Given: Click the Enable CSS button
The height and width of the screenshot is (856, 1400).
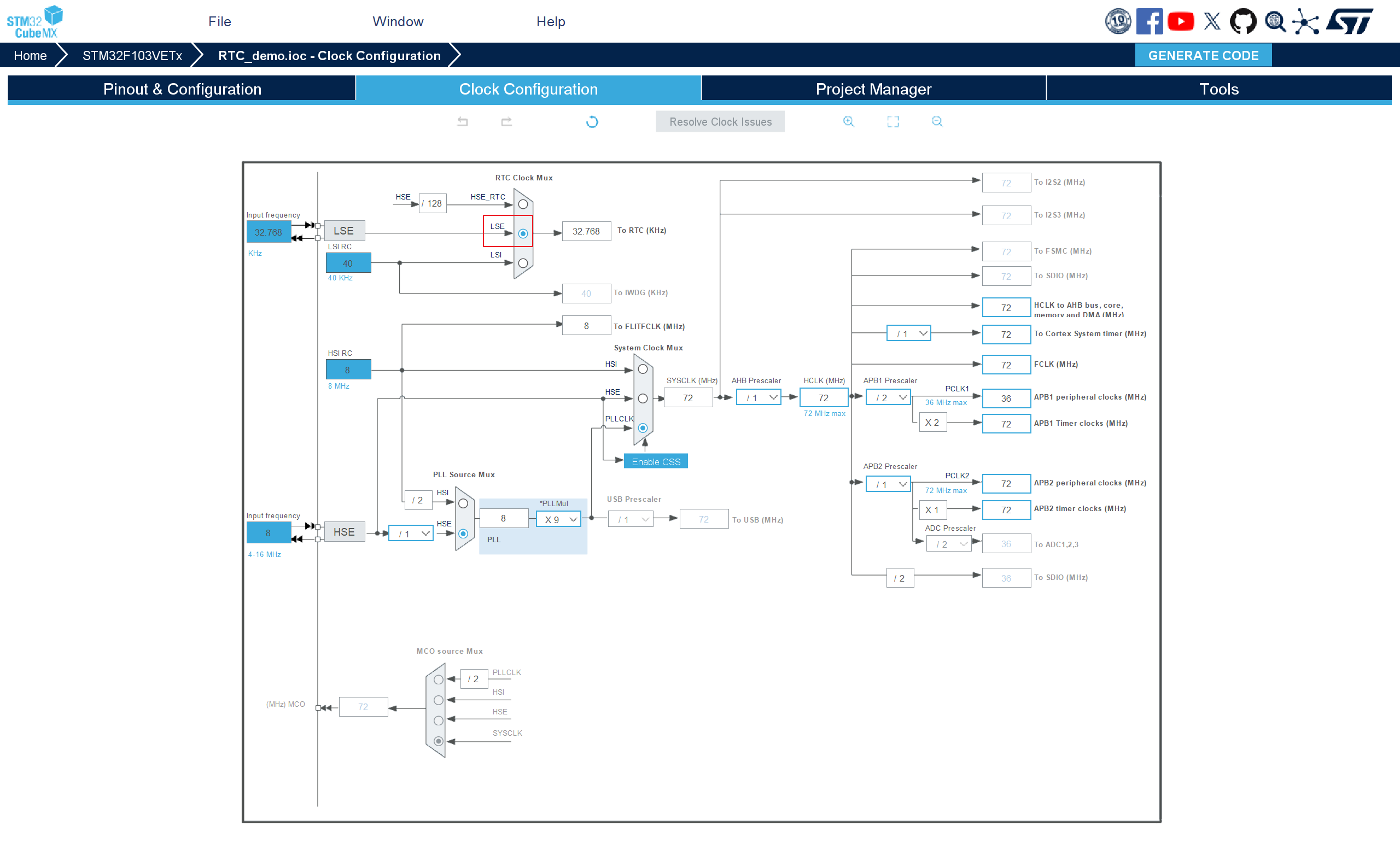Looking at the screenshot, I should (x=656, y=462).
